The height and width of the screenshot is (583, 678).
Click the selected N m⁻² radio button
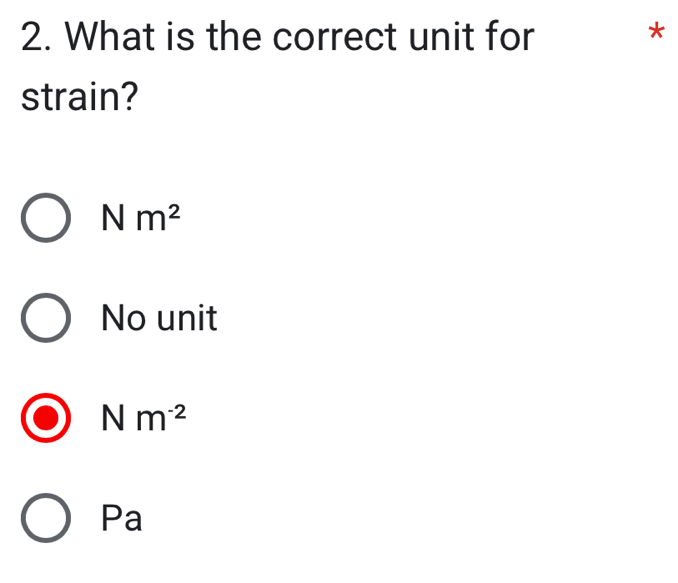pos(46,419)
